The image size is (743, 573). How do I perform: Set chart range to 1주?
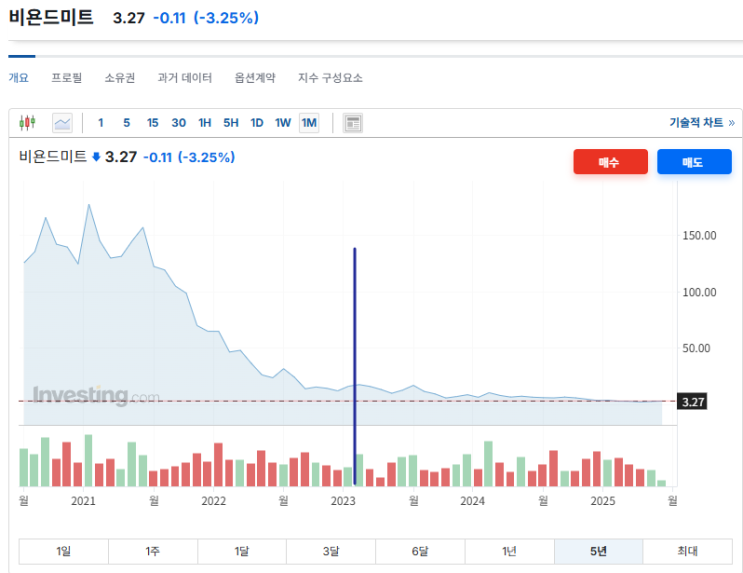153,551
